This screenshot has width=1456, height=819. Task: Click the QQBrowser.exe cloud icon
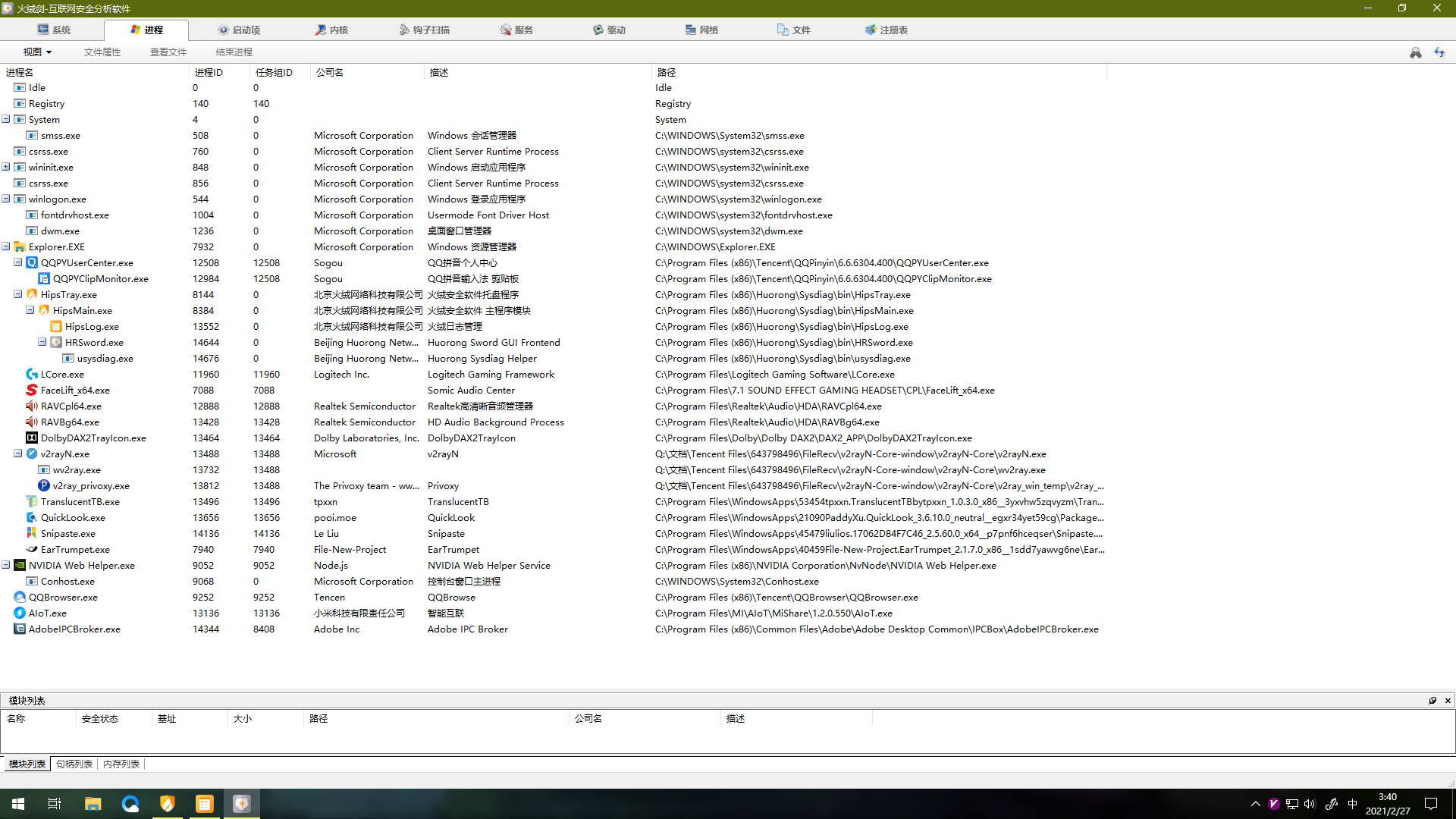20,598
